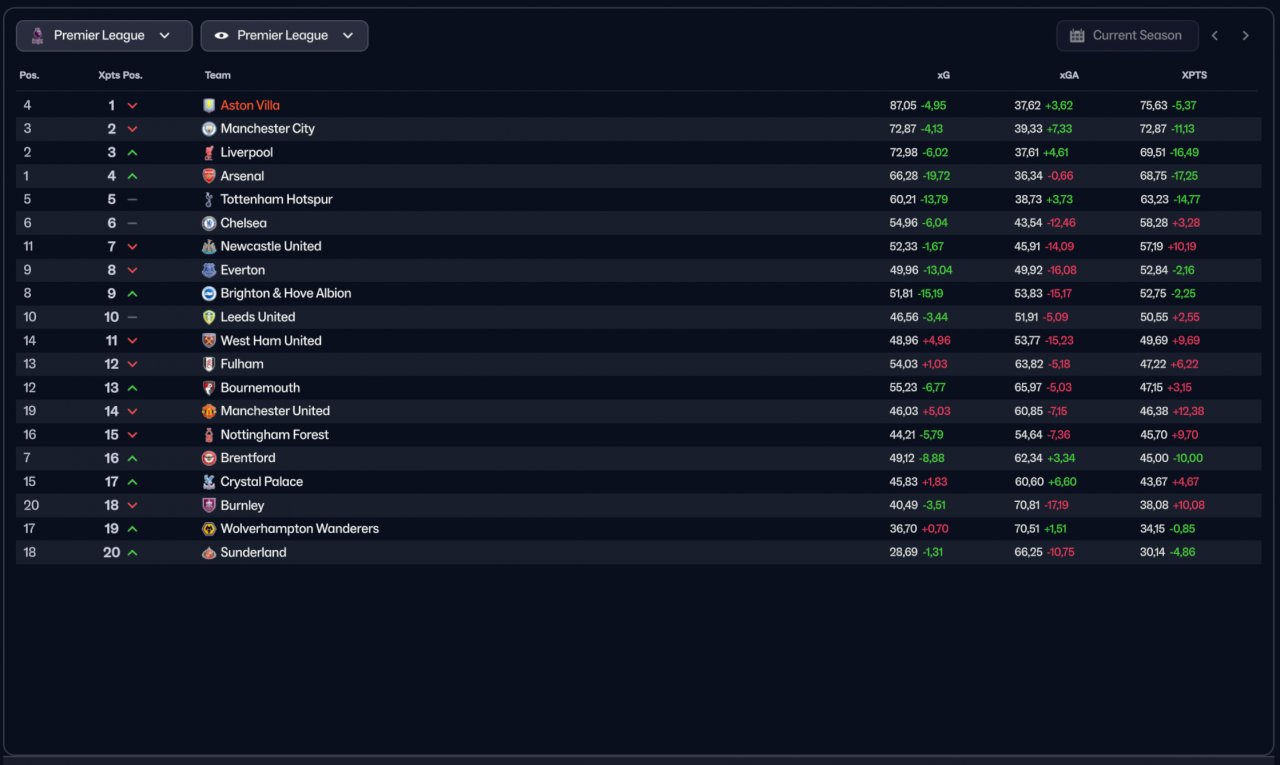The width and height of the screenshot is (1280, 765).
Task: Click the Nottingham Forest club crest
Action: coord(209,434)
